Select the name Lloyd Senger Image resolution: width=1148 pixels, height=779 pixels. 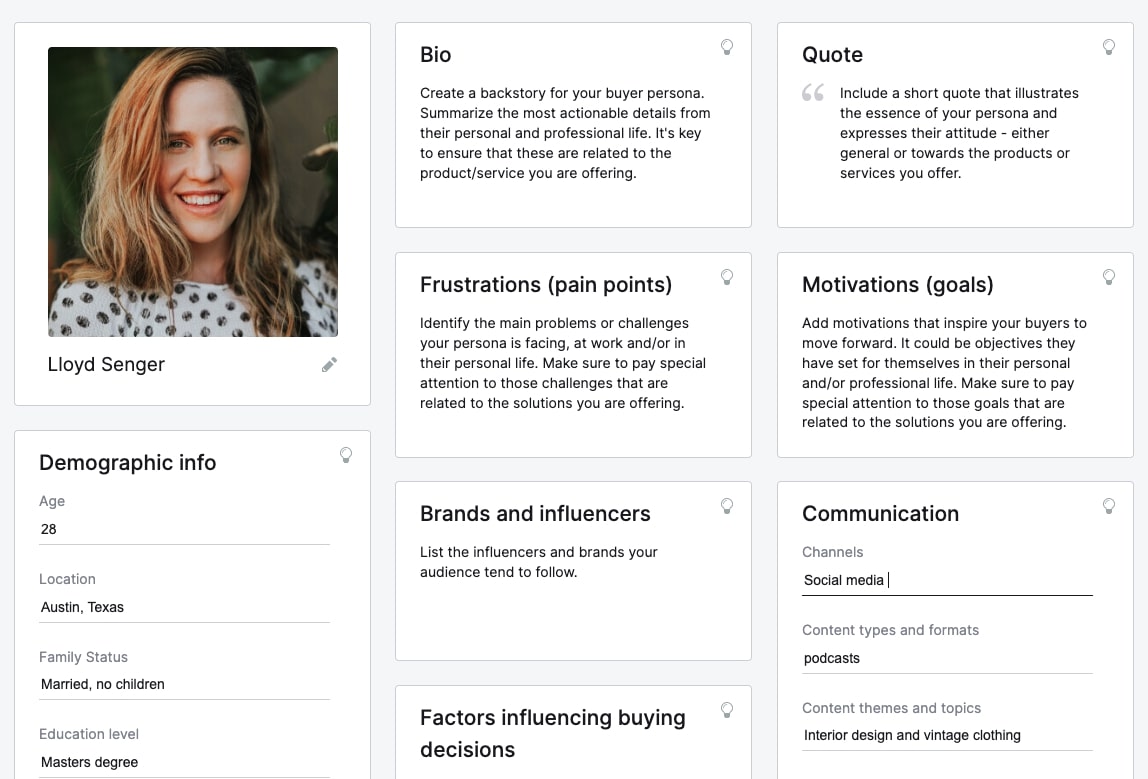coord(106,364)
